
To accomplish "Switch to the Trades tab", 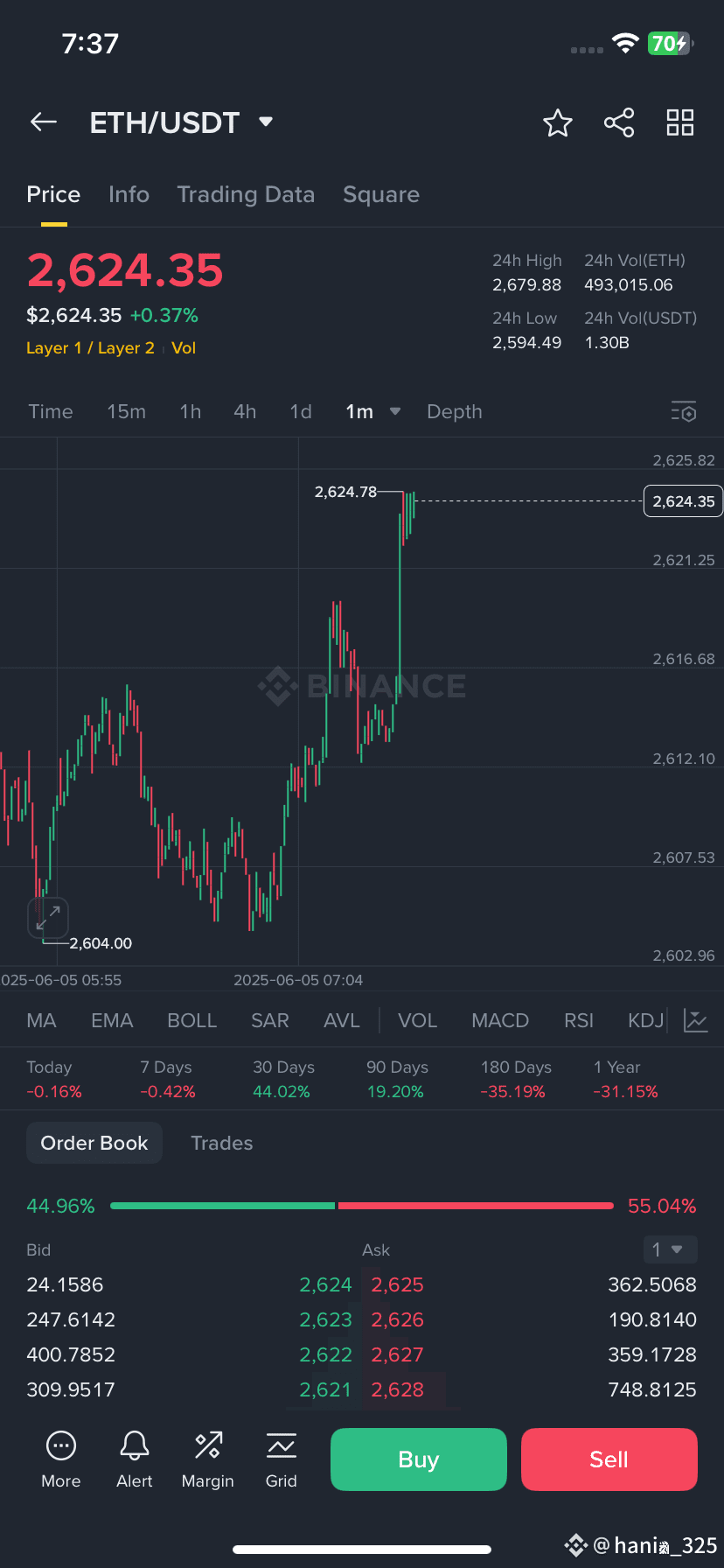I will (x=222, y=1143).
